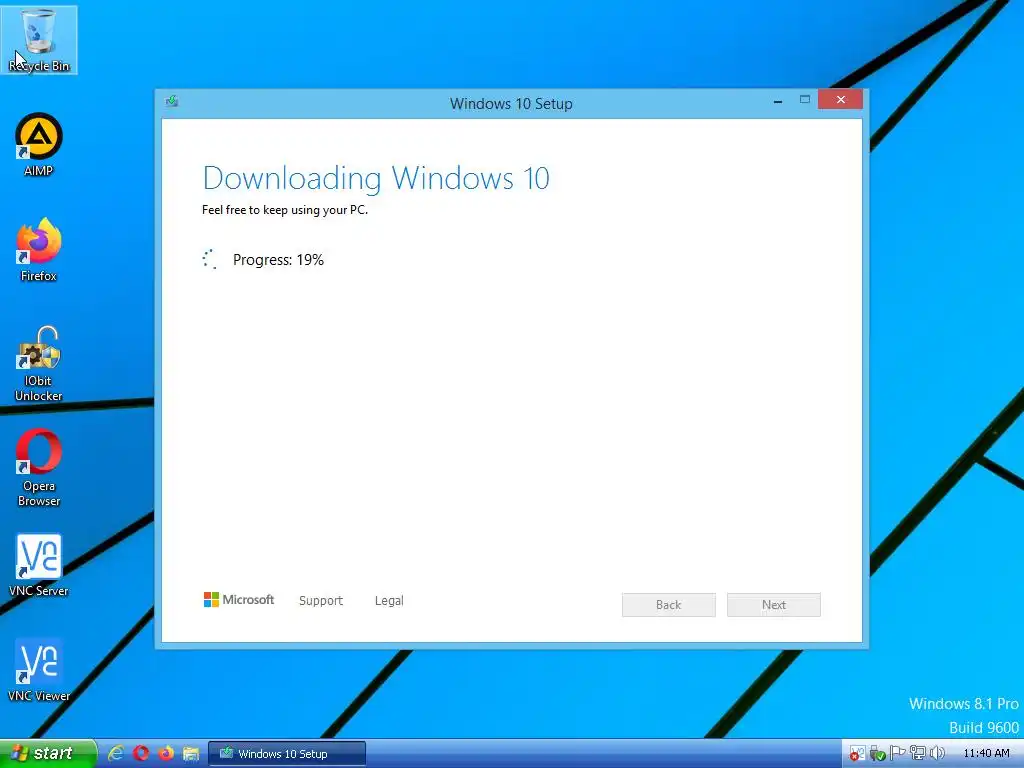Select the Opera Browser desktop shortcut
The width and height of the screenshot is (1024, 768).
coord(39,468)
